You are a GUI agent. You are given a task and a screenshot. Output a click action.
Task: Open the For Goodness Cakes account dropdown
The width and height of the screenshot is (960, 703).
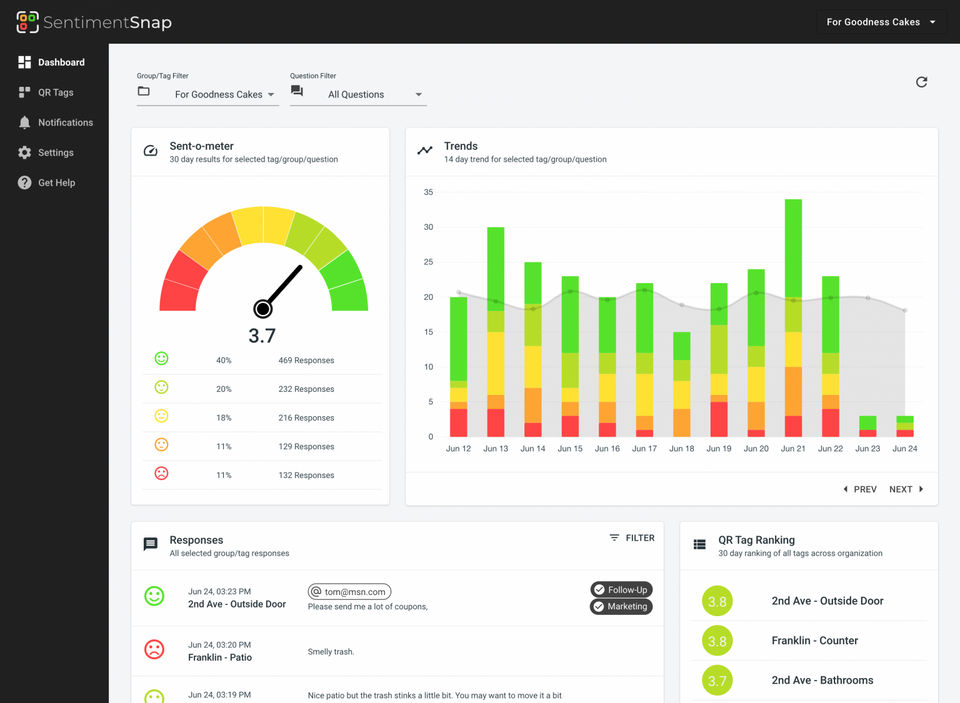pyautogui.click(x=881, y=22)
